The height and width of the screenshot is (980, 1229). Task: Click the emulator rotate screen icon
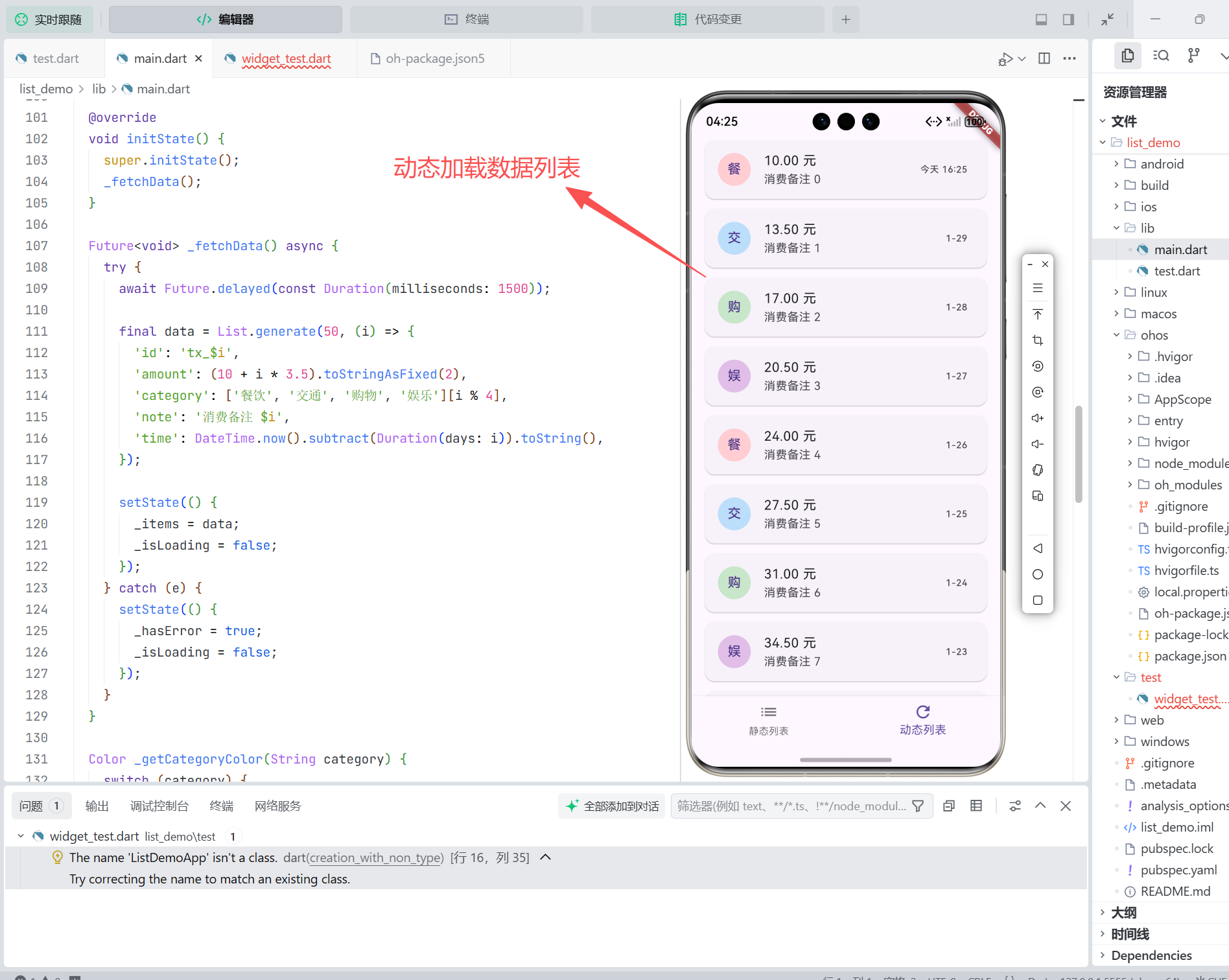tap(1038, 470)
